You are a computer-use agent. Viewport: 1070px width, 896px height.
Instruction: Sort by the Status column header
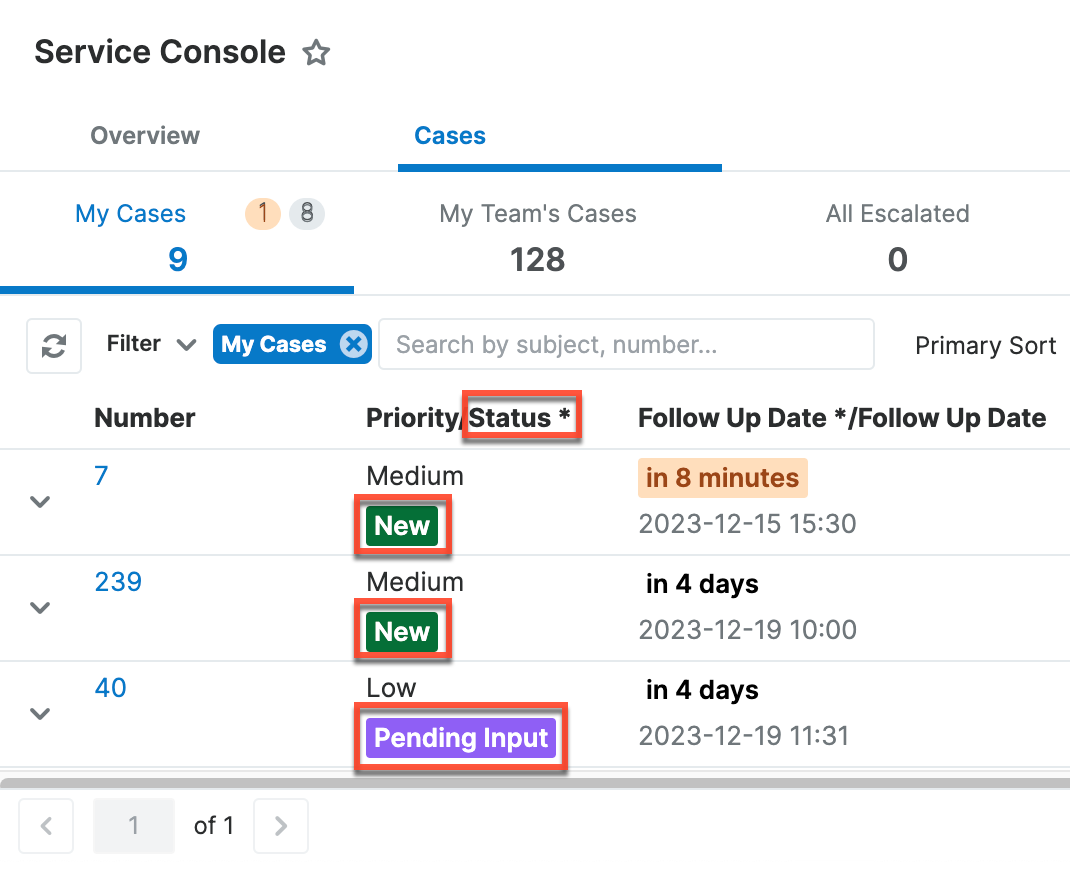coord(520,417)
